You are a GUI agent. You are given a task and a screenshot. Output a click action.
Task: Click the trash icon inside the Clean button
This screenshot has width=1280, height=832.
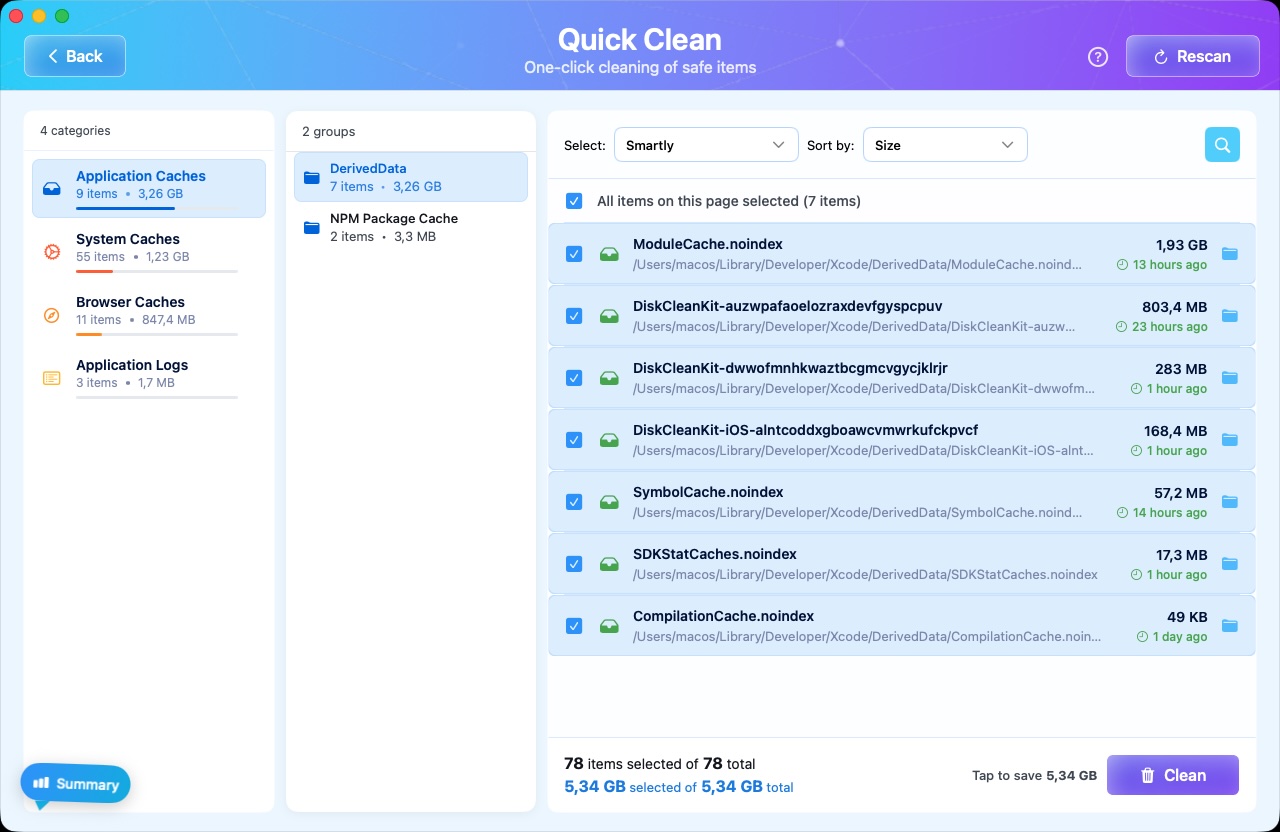tap(1148, 775)
